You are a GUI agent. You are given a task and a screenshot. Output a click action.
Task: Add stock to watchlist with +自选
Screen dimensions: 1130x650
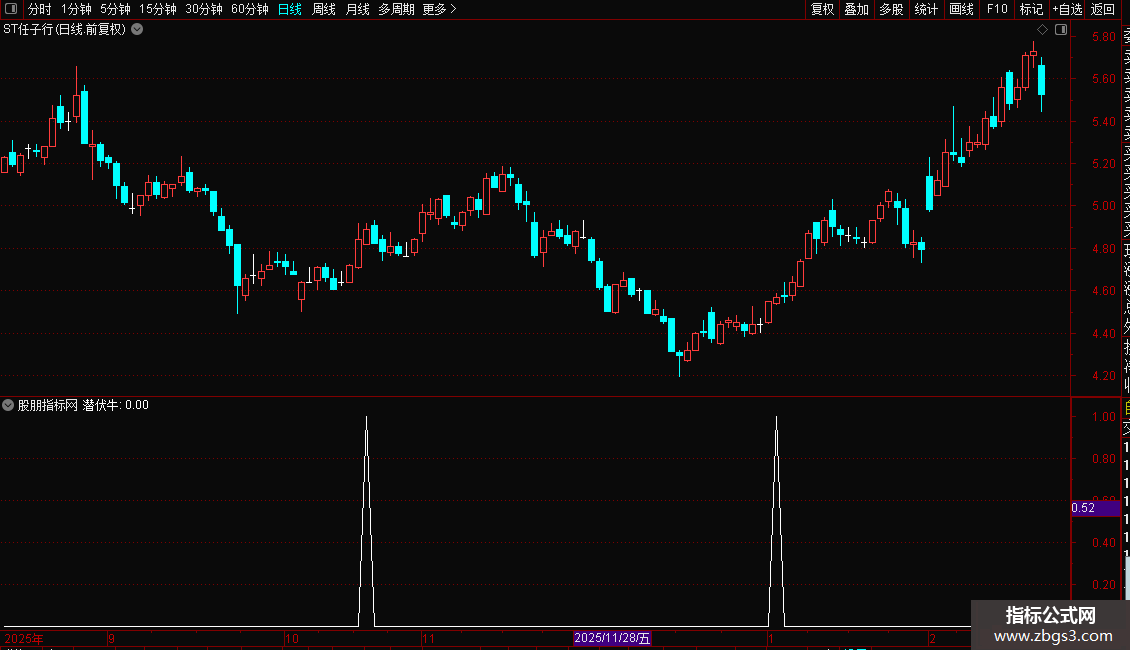[1067, 9]
